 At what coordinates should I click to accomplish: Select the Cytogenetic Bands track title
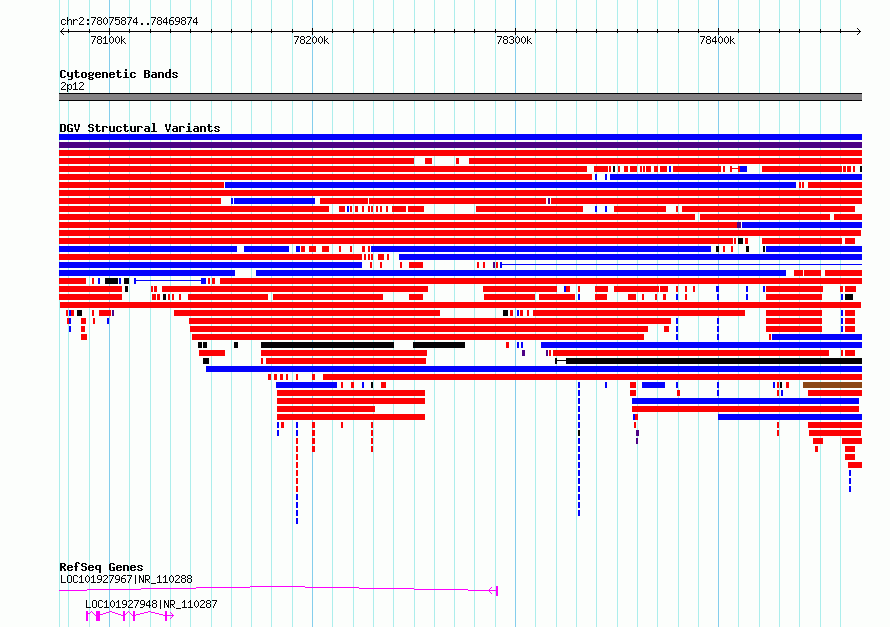119,74
